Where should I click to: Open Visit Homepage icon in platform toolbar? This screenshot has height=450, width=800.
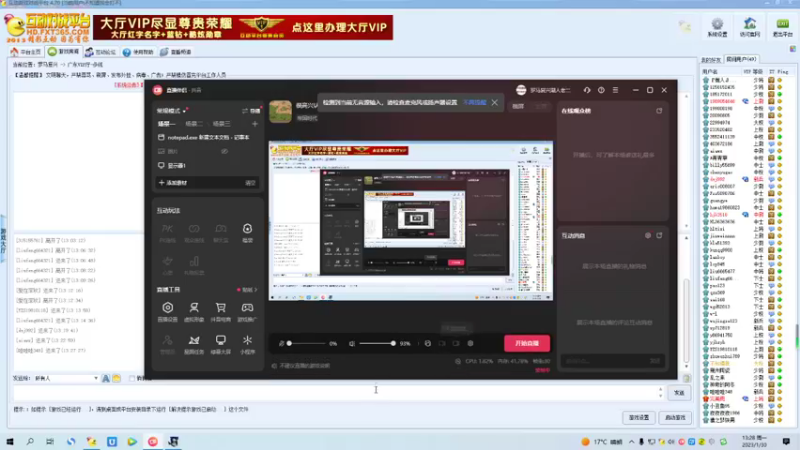(749, 28)
